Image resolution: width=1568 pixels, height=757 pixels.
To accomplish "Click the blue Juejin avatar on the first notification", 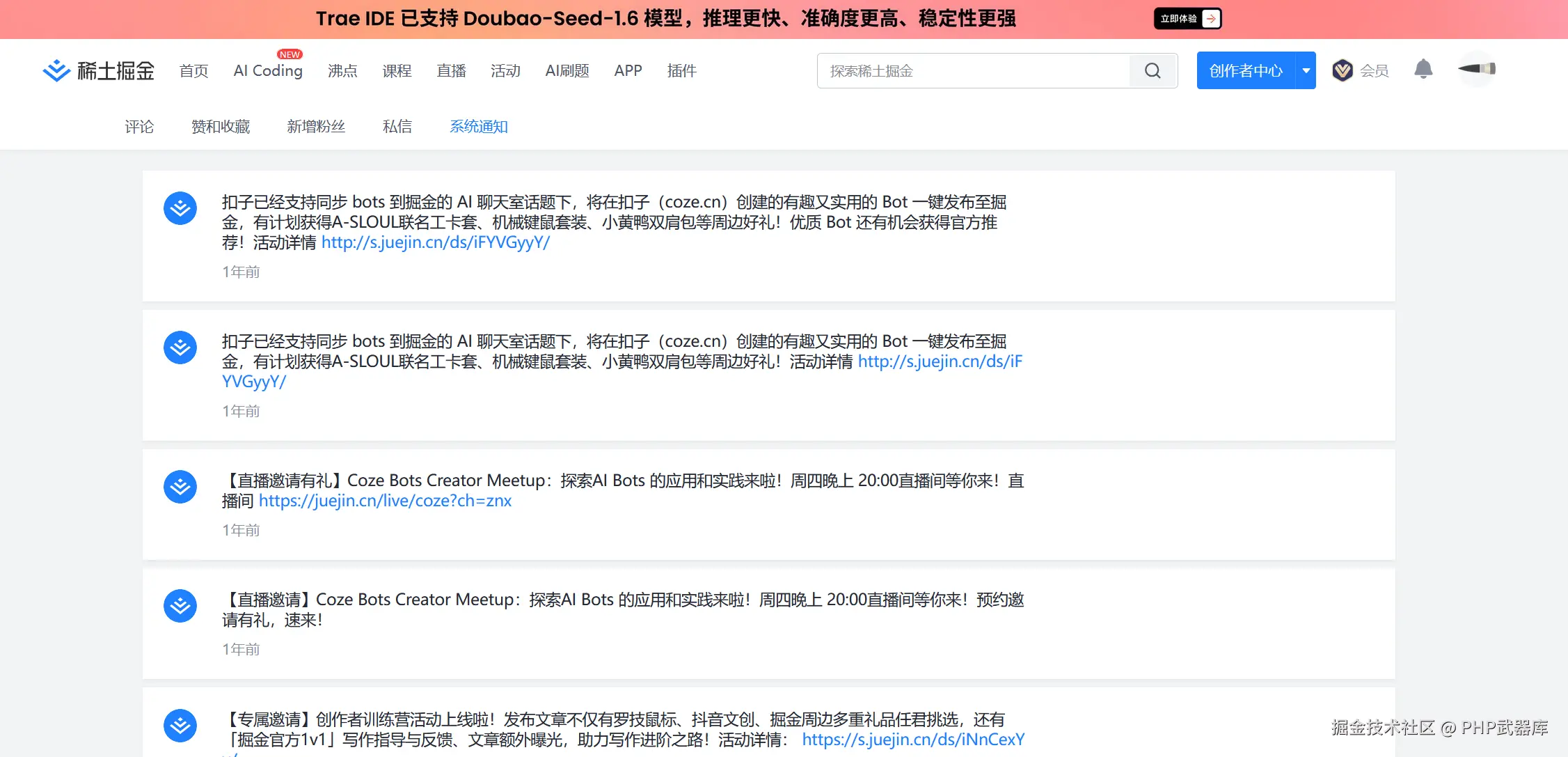I will (x=180, y=208).
